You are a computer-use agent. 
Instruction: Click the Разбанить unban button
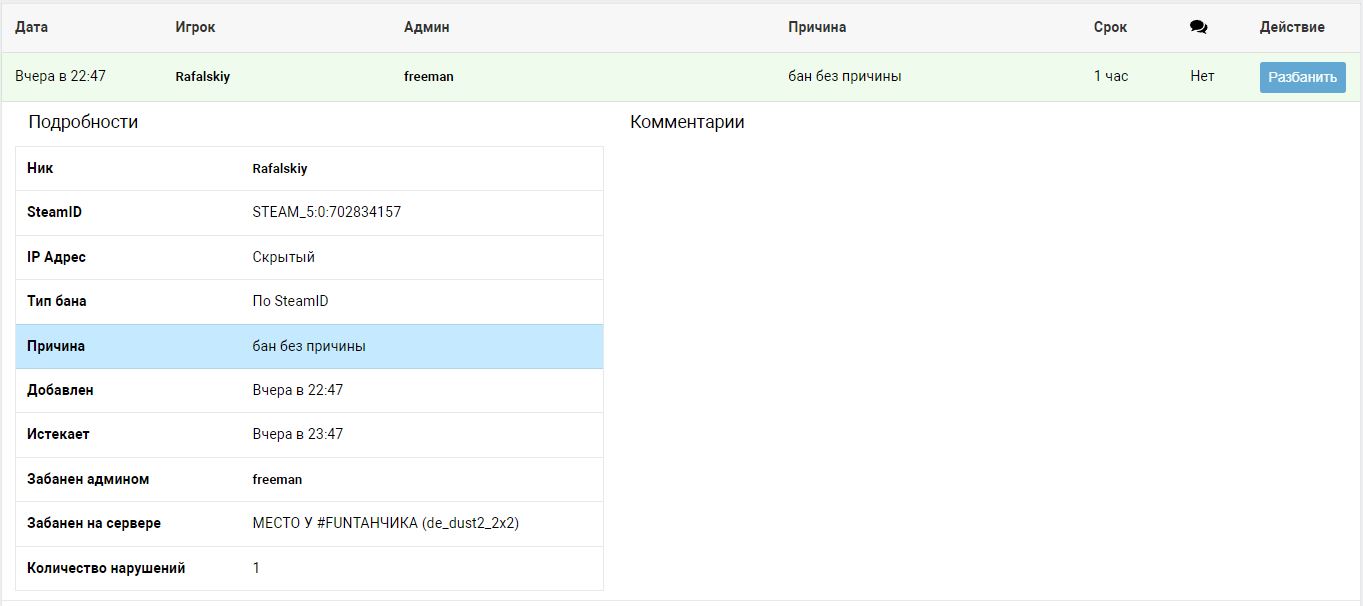(1302, 77)
